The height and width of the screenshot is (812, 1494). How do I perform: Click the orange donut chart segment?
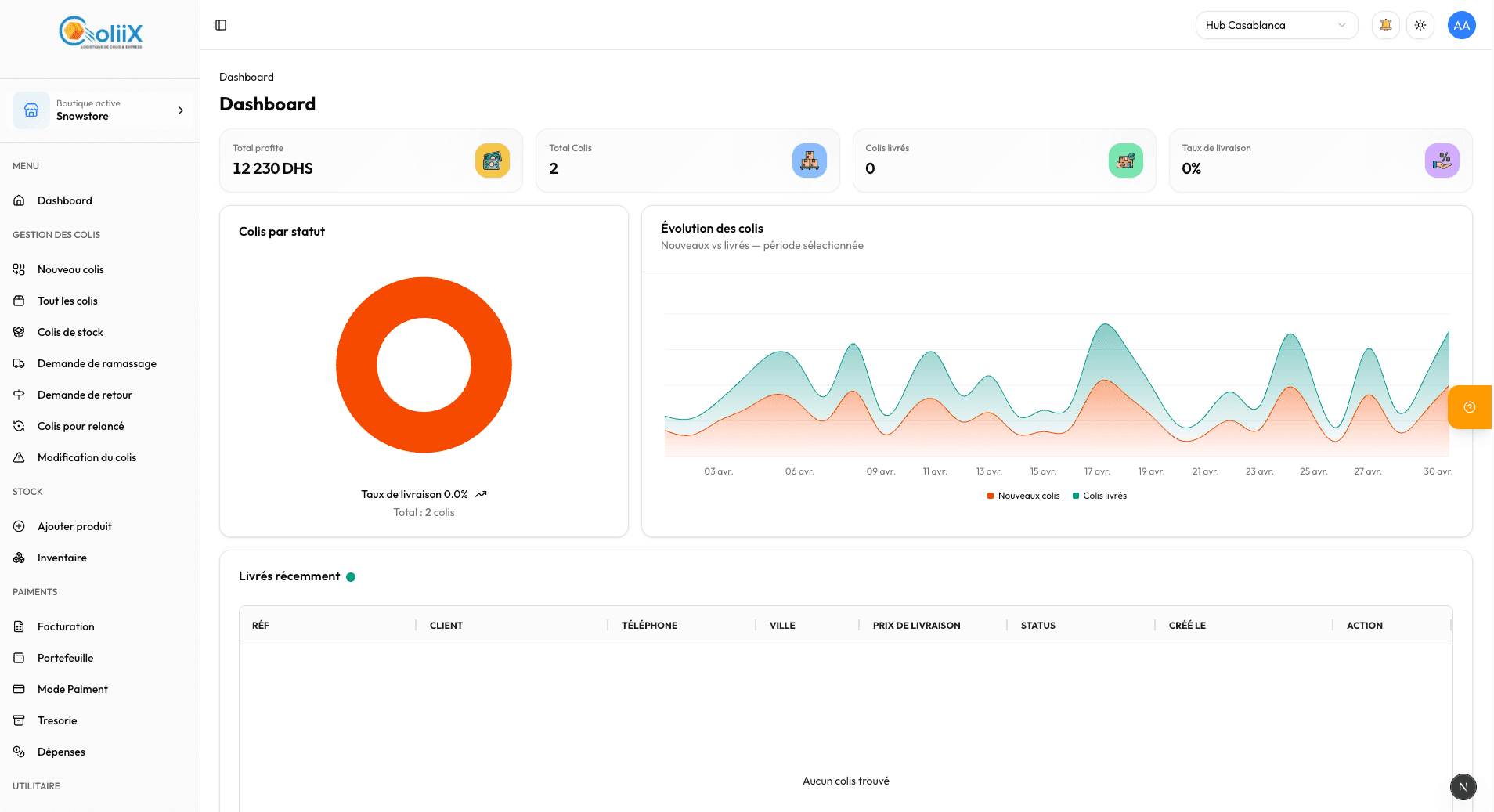tap(357, 365)
